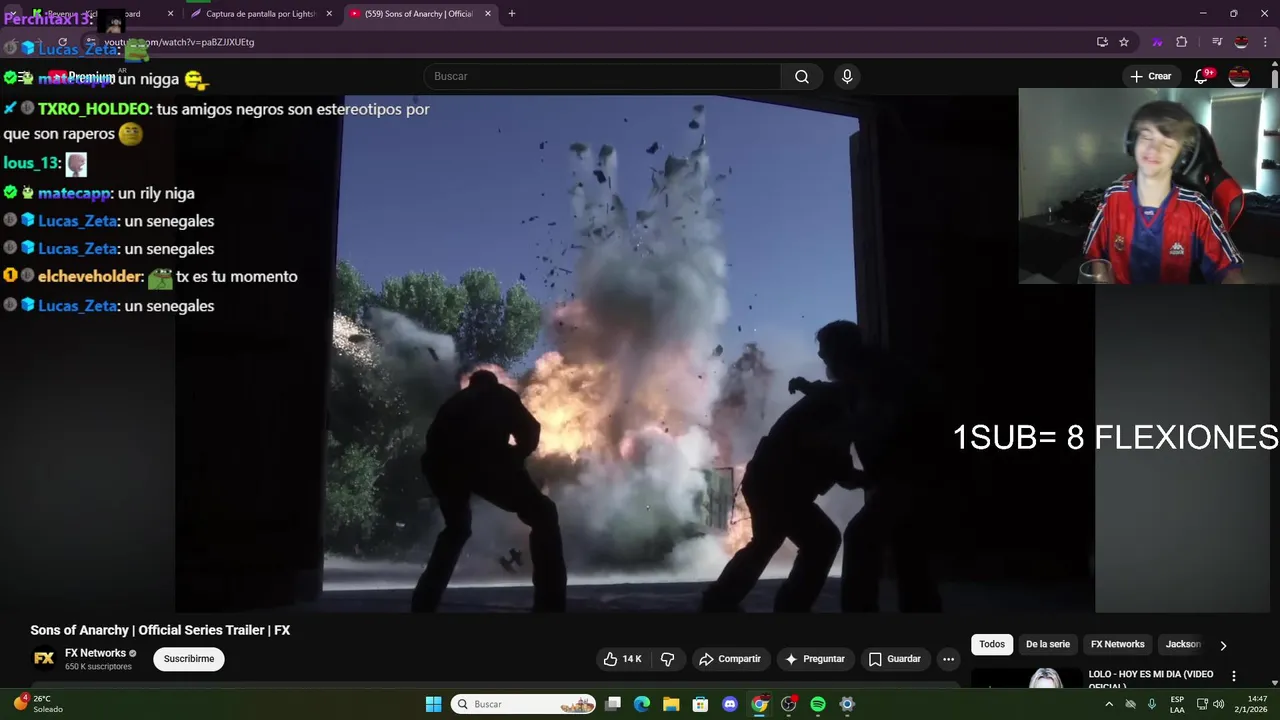Open YouTube account avatar menu
Viewport: 1280px width, 720px height.
[x=1239, y=76]
